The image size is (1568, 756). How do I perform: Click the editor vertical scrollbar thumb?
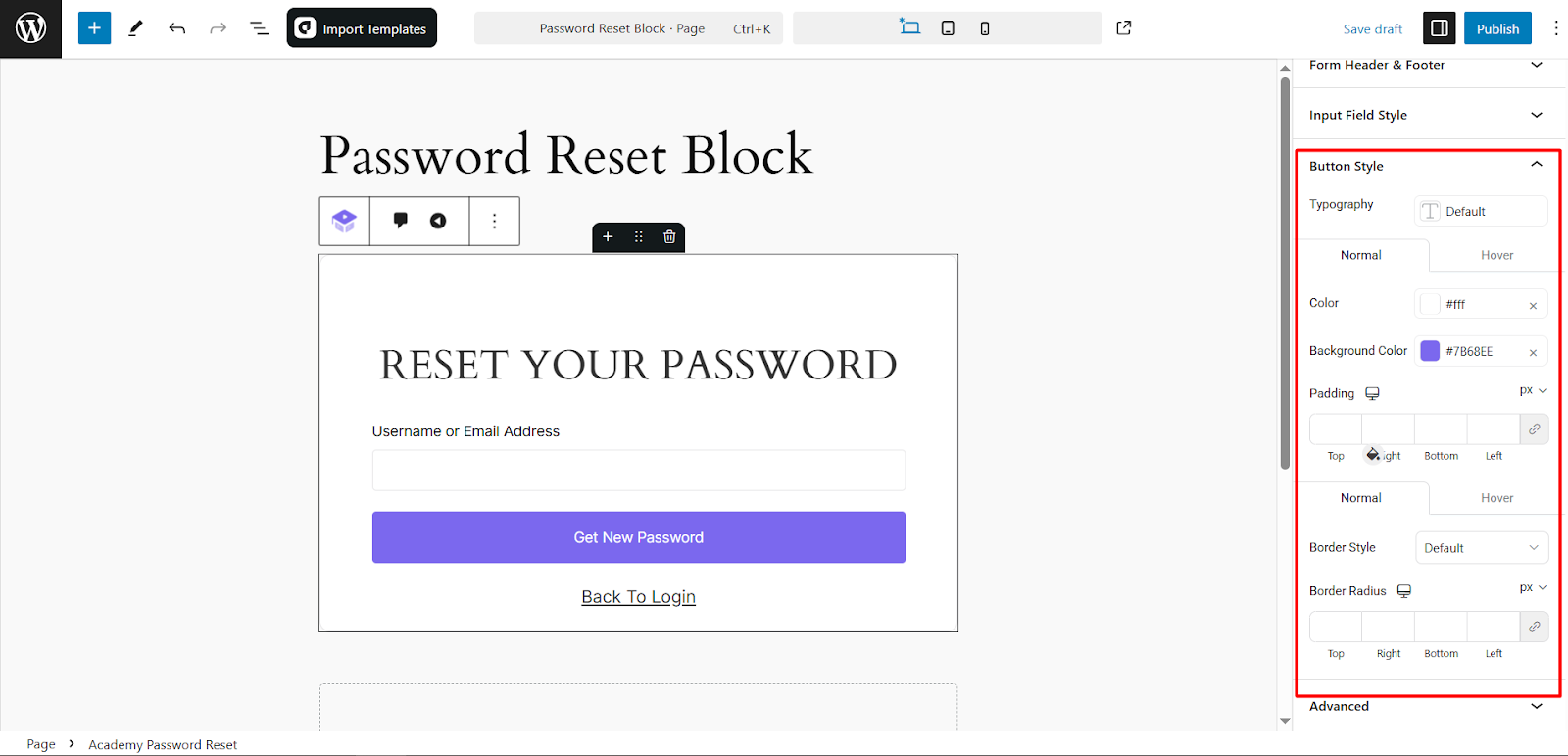(1285, 273)
